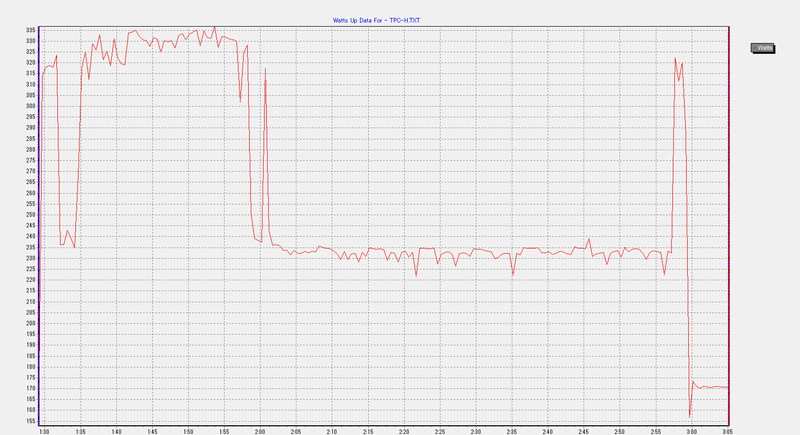Click the 2:30 time label on the X axis
Viewport: 800px width, 435px height.
(x=476, y=431)
